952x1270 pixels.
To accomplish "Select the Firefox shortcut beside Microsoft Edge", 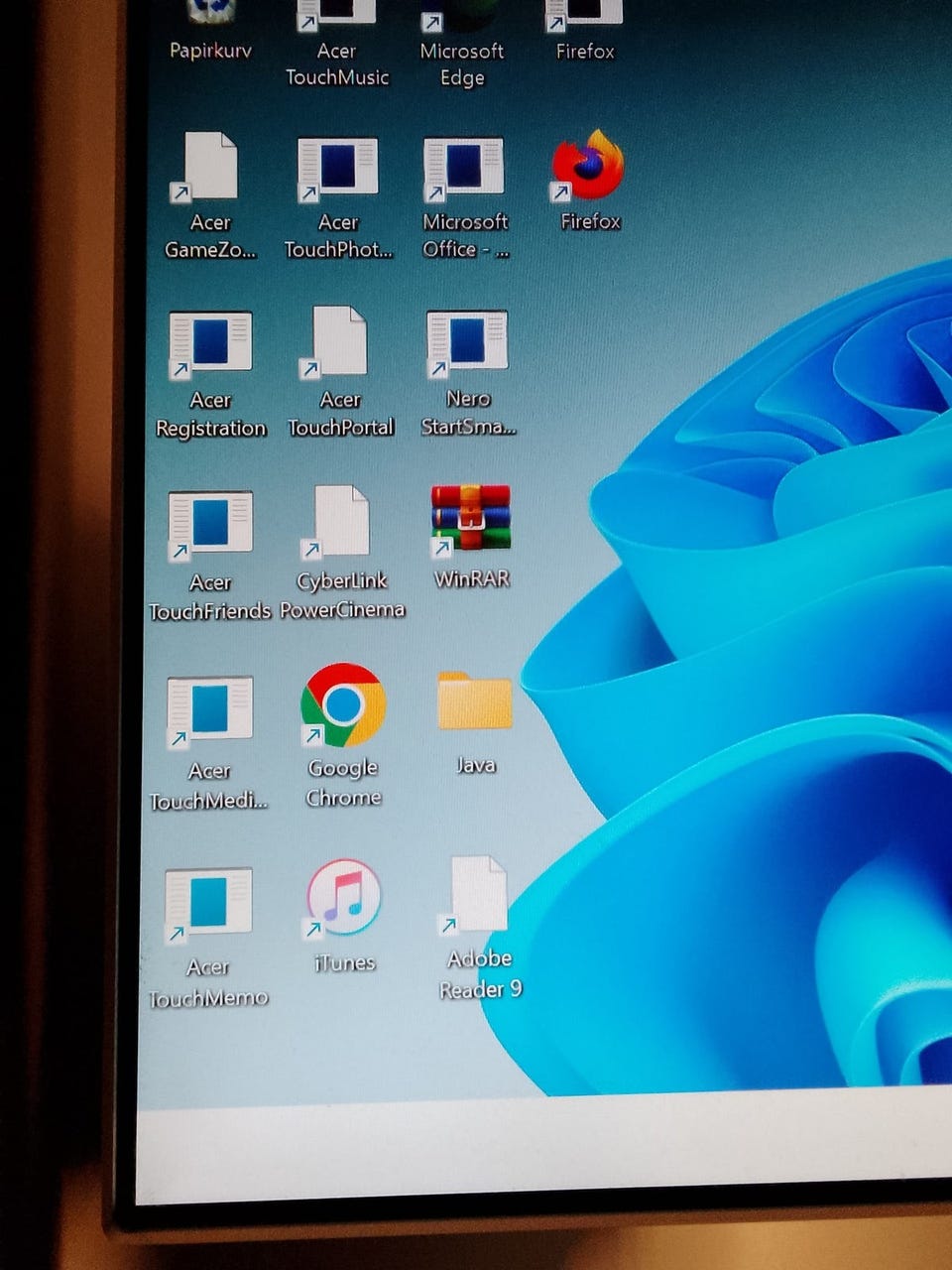I will coord(584,32).
